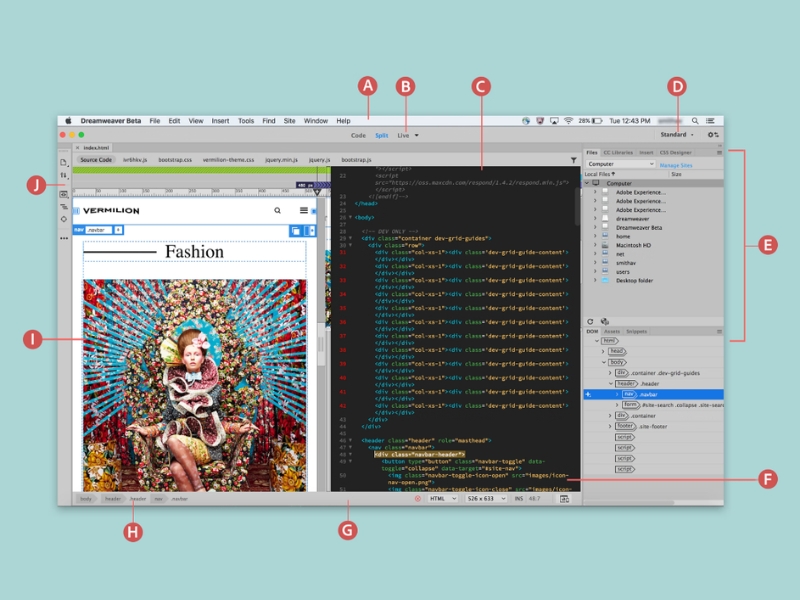Open the three-dot customize toolbar menu
Viewport: 800px width, 600px height.
[x=63, y=238]
